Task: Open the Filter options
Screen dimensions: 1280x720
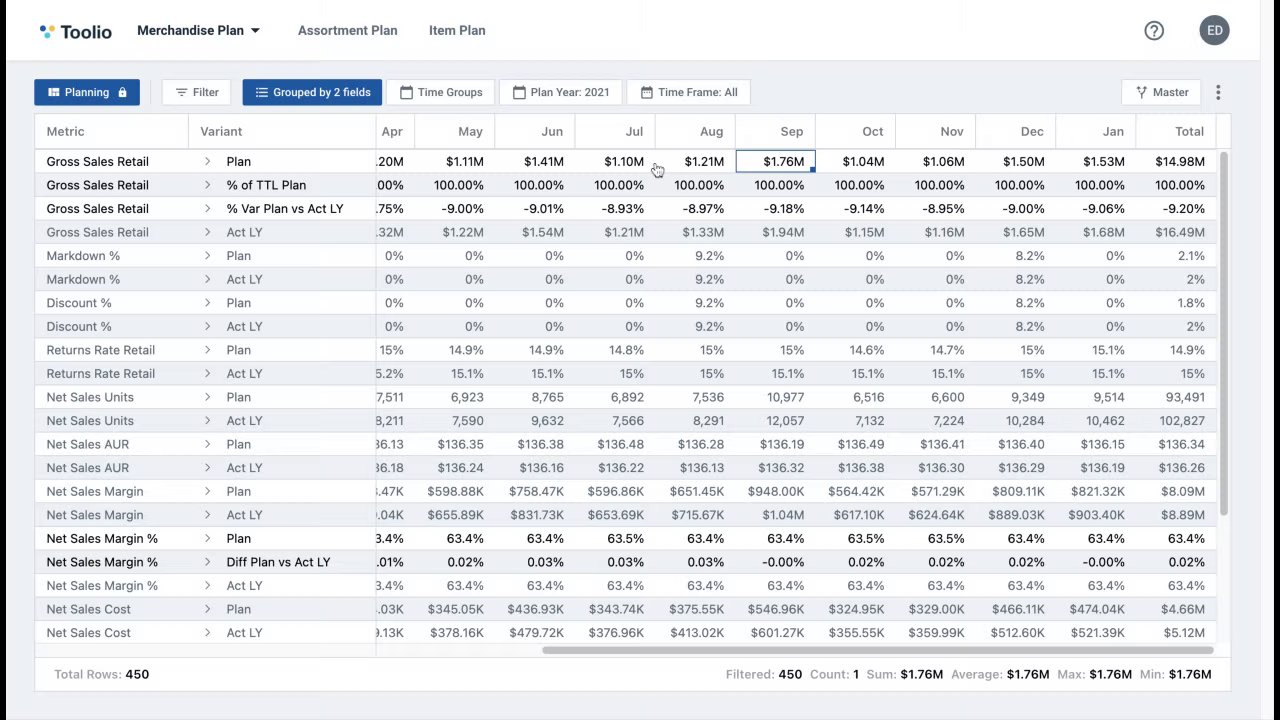Action: 196,92
